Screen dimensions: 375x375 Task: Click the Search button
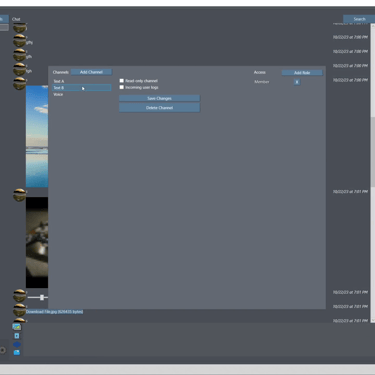359,19
